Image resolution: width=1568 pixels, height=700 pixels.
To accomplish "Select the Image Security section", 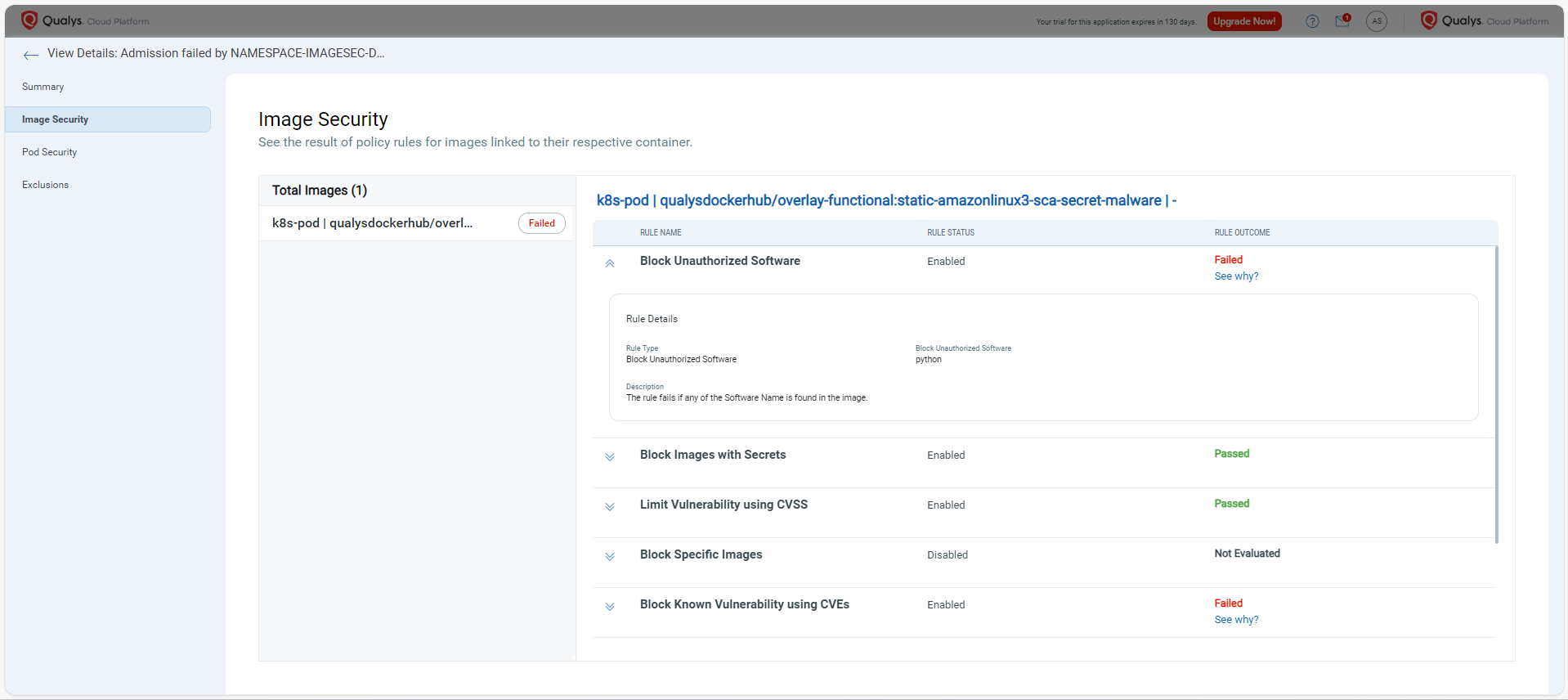I will (108, 119).
